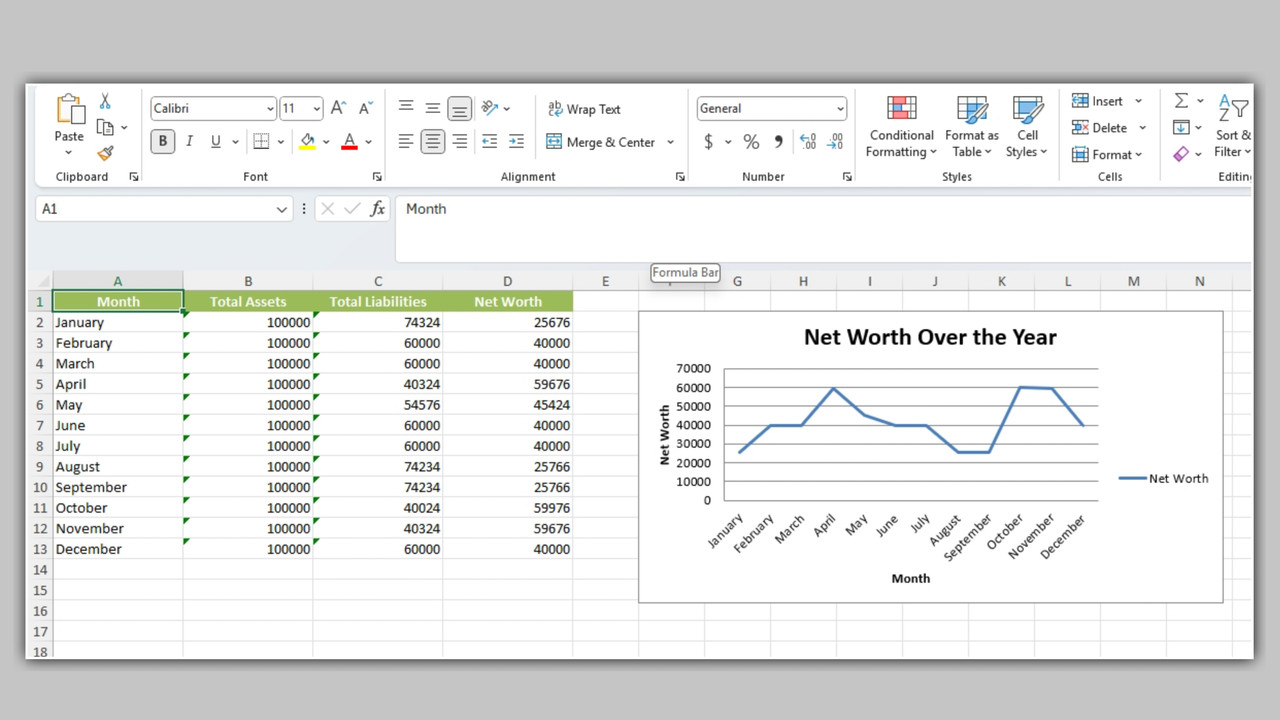Increase font size with the larger A icon
Viewport: 1280px width, 720px height.
click(x=339, y=108)
